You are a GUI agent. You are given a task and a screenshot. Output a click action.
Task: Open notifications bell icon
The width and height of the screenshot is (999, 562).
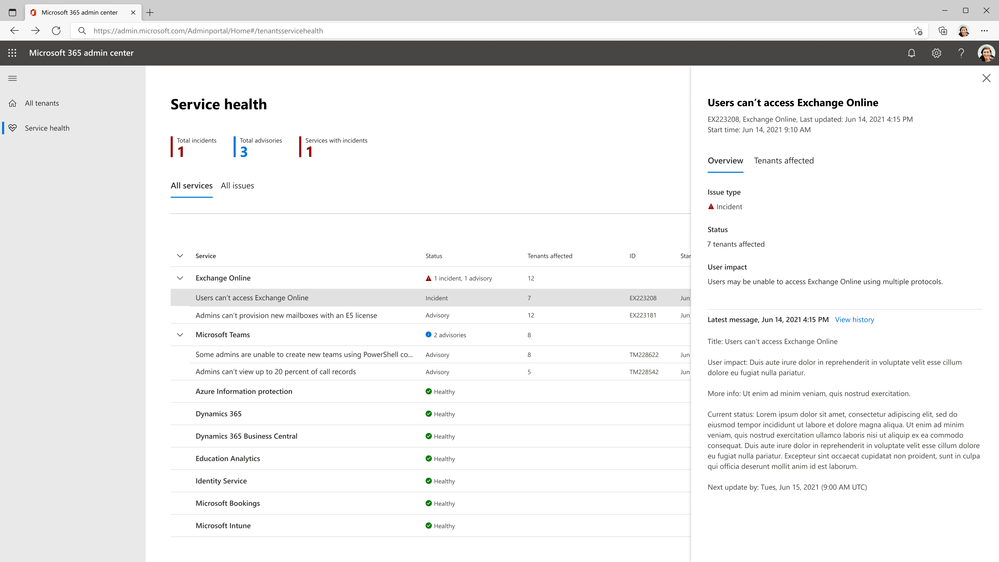[x=911, y=53]
